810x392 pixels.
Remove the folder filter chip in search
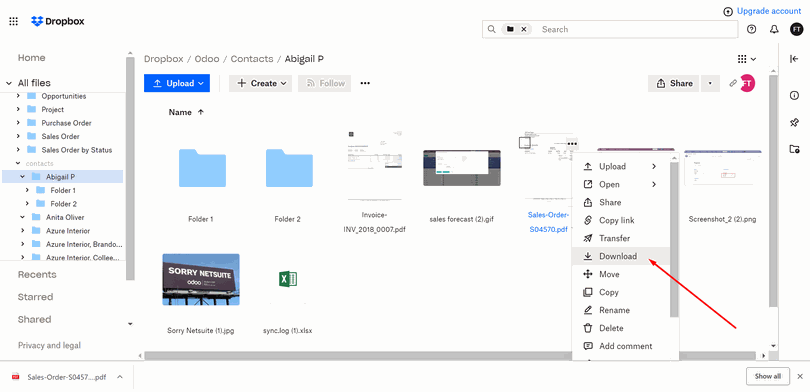click(523, 29)
